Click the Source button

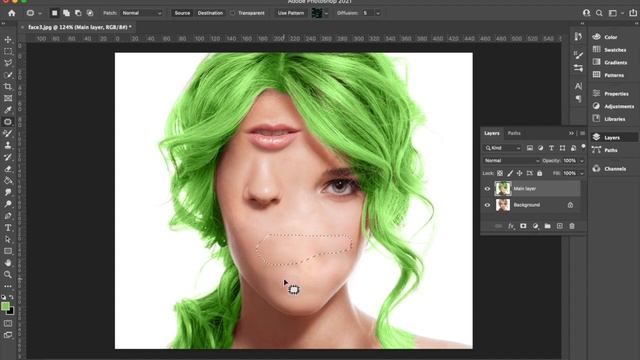pyautogui.click(x=182, y=13)
